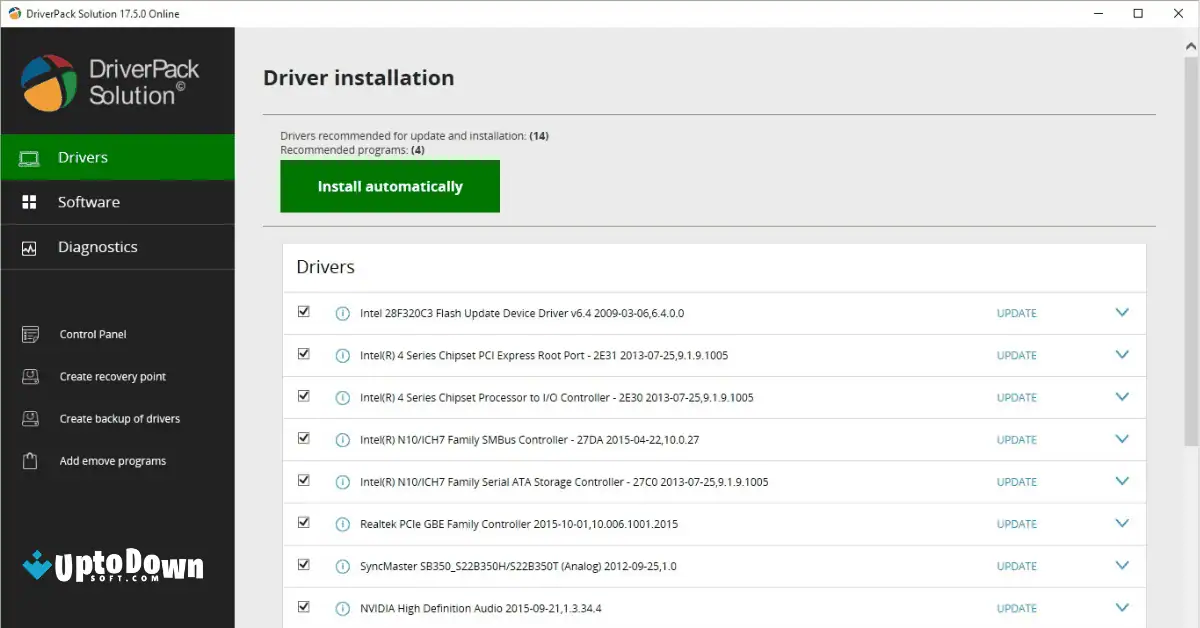The width and height of the screenshot is (1200, 628).
Task: Select the Software grid icon
Action: [x=30, y=202]
